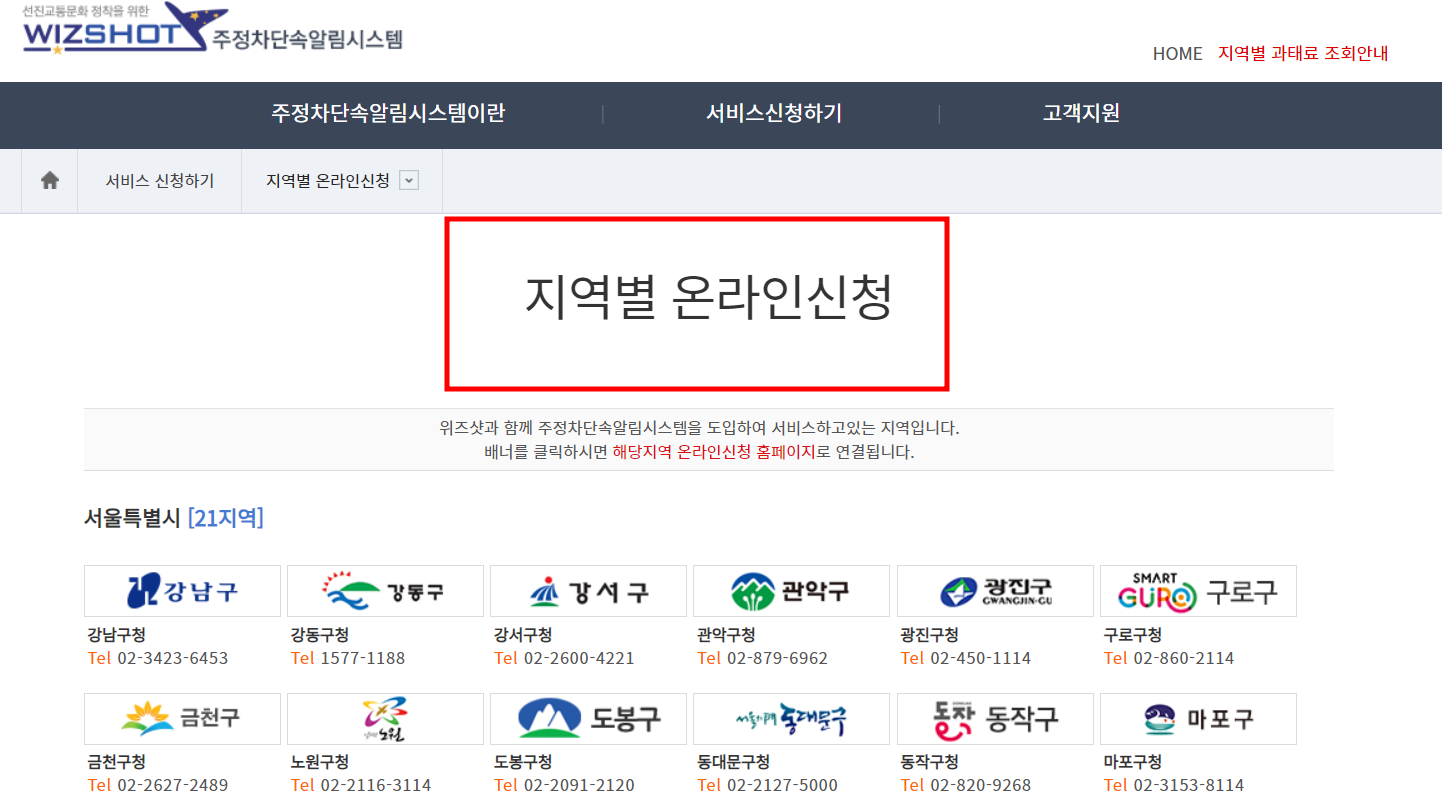Click the home icon in the breadcrumb
Screen dimensions: 1442x799
click(48, 180)
